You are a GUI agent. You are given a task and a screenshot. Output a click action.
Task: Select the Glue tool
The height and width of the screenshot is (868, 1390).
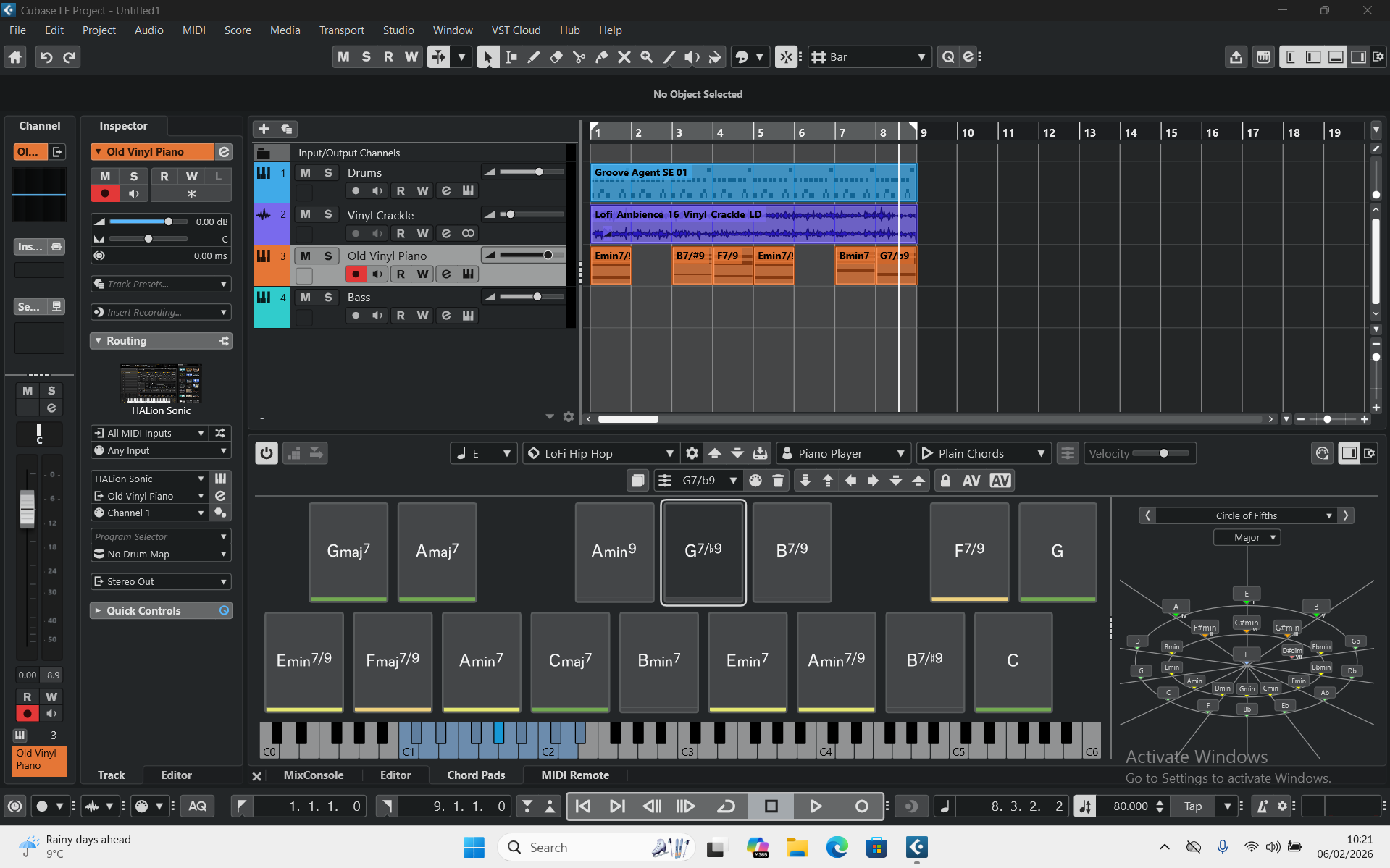(601, 57)
